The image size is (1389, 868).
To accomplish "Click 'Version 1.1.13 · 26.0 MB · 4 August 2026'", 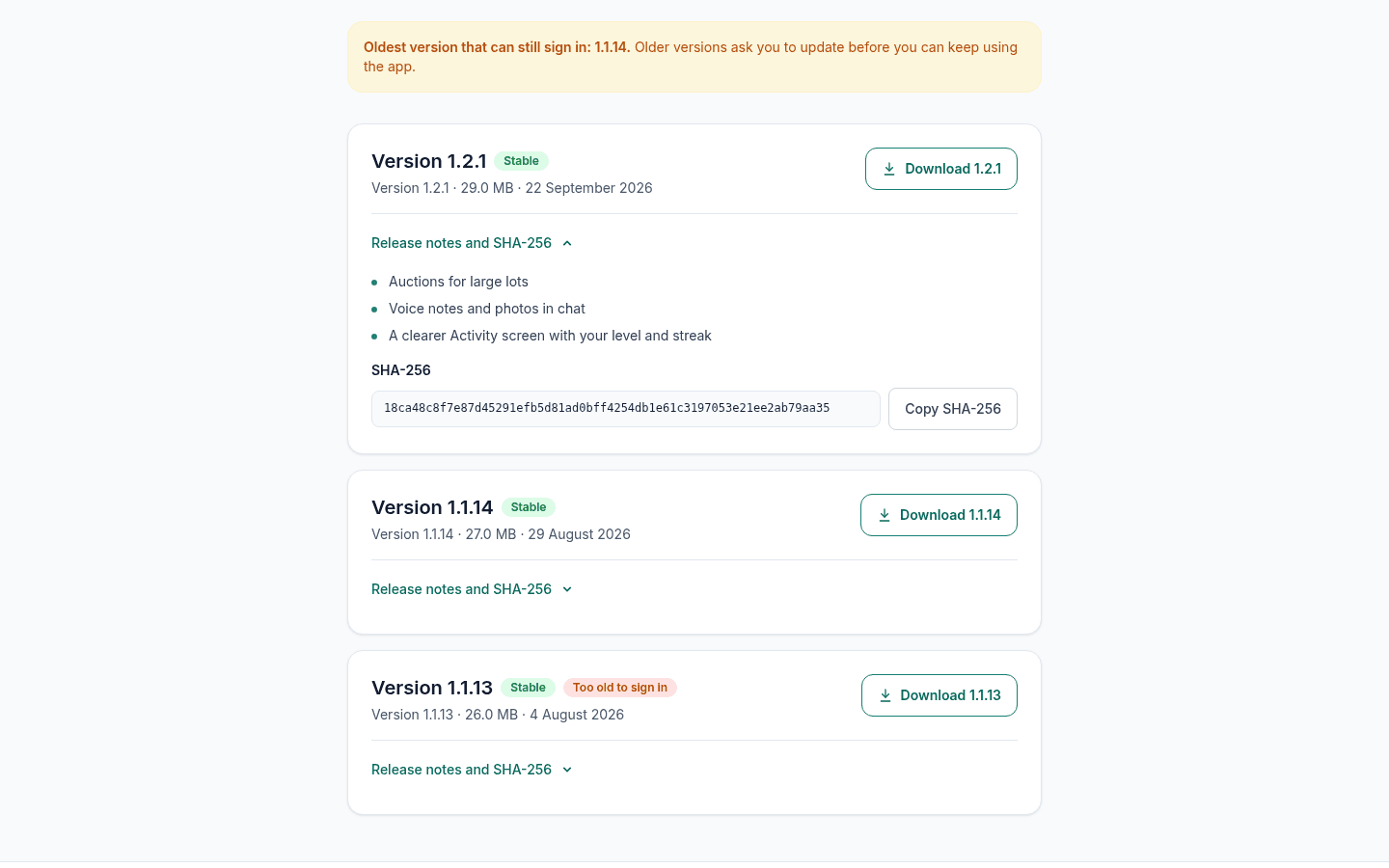I will point(498,715).
